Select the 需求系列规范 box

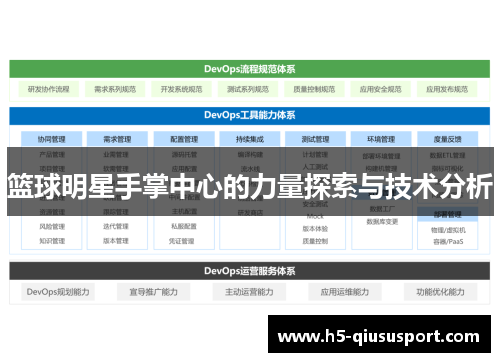(x=115, y=89)
